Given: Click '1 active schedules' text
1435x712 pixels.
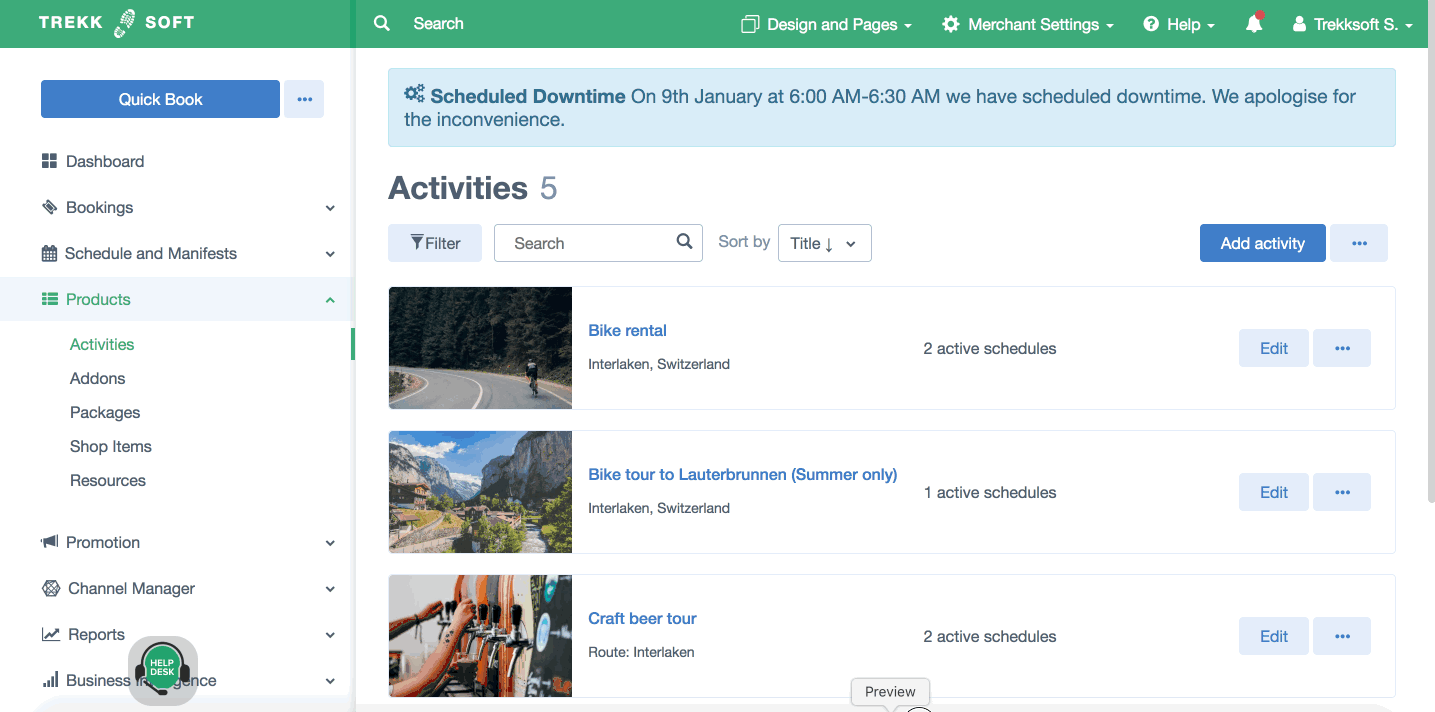Looking at the screenshot, I should 990,492.
